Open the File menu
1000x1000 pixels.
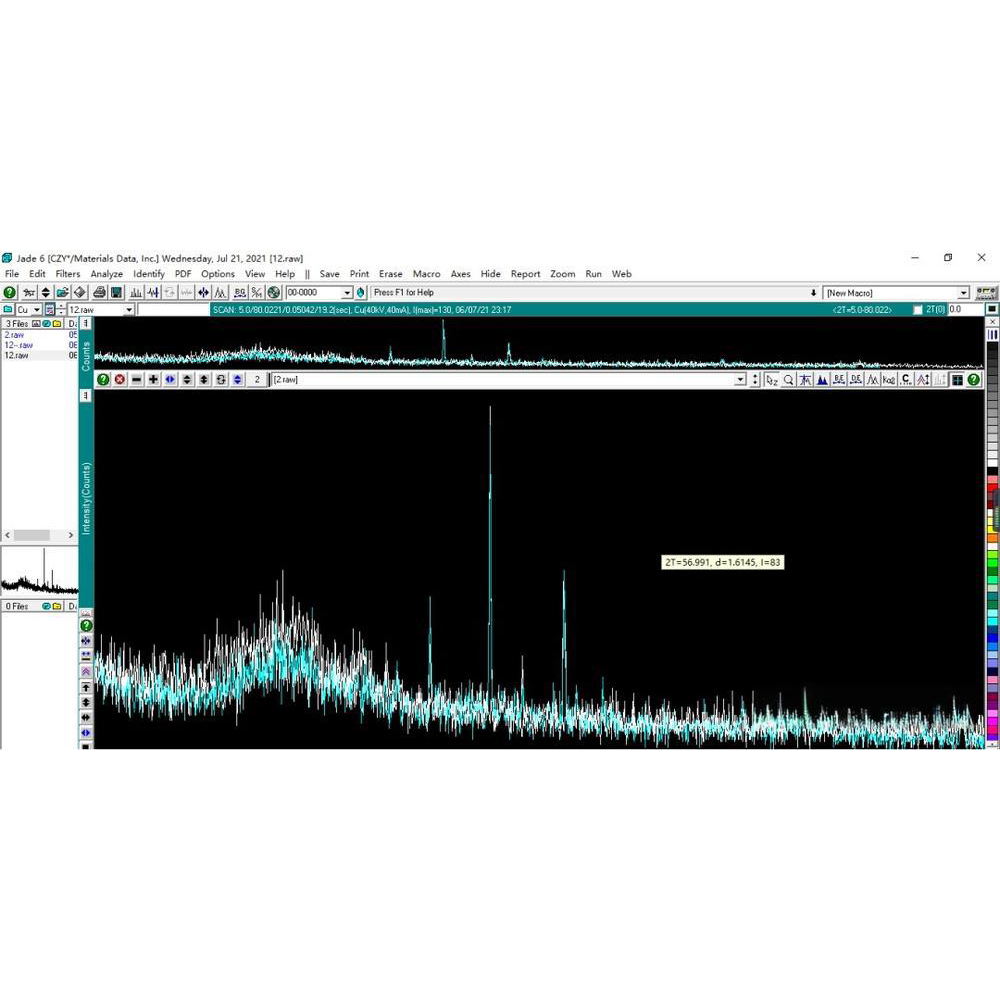[11, 274]
